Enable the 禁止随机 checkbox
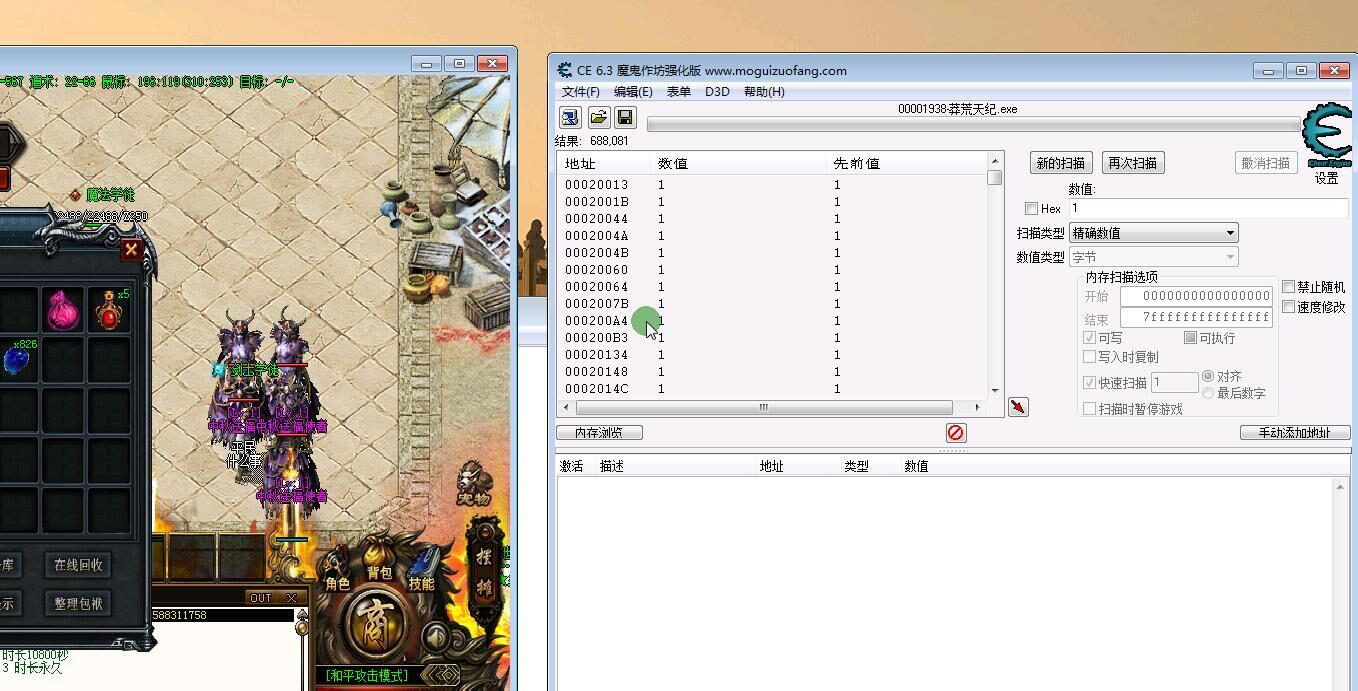The image size is (1358, 691). pos(1289,287)
